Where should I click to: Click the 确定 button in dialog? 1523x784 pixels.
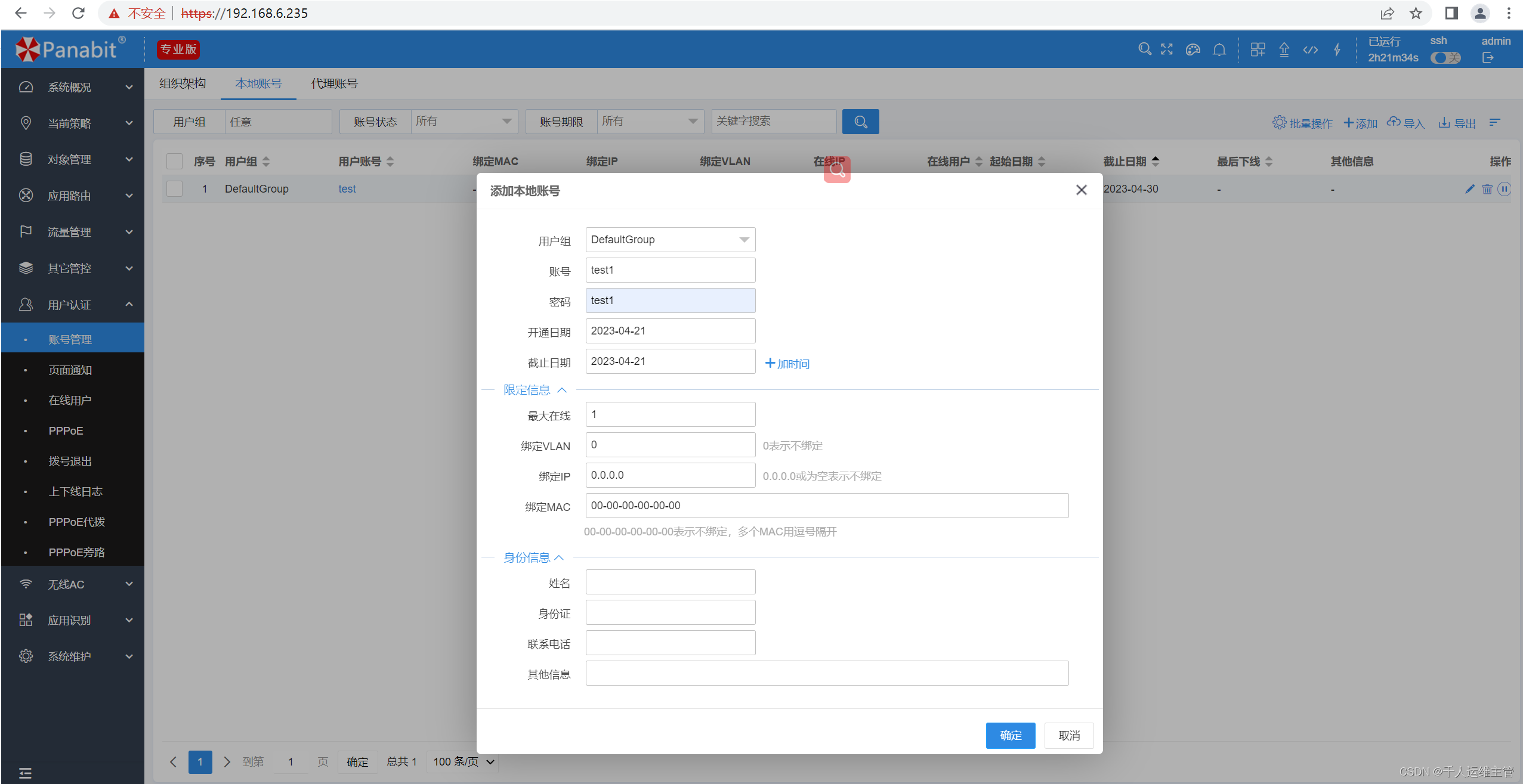click(x=1011, y=736)
